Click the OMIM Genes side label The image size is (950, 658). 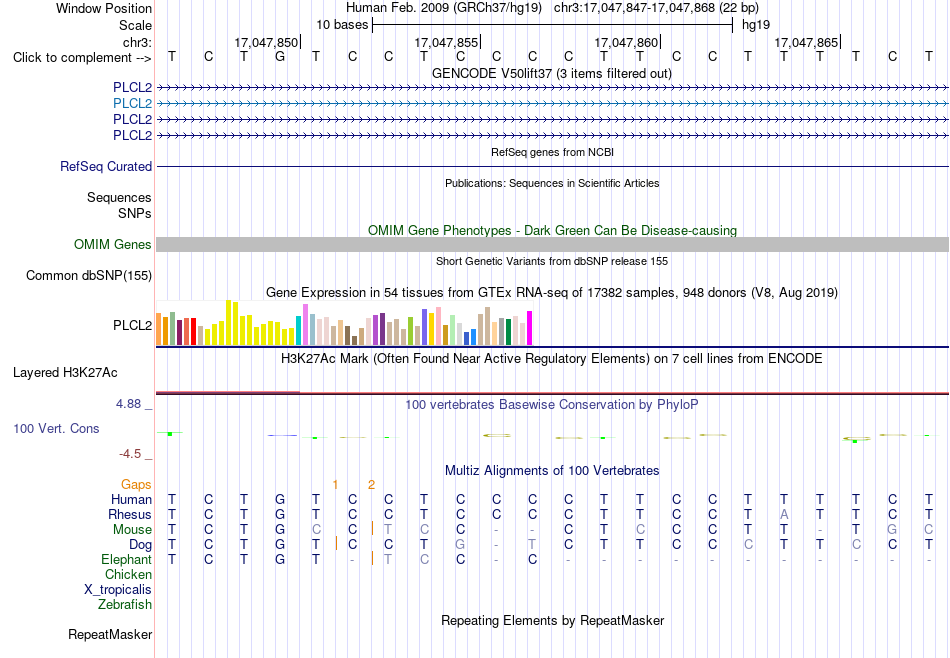(113, 245)
